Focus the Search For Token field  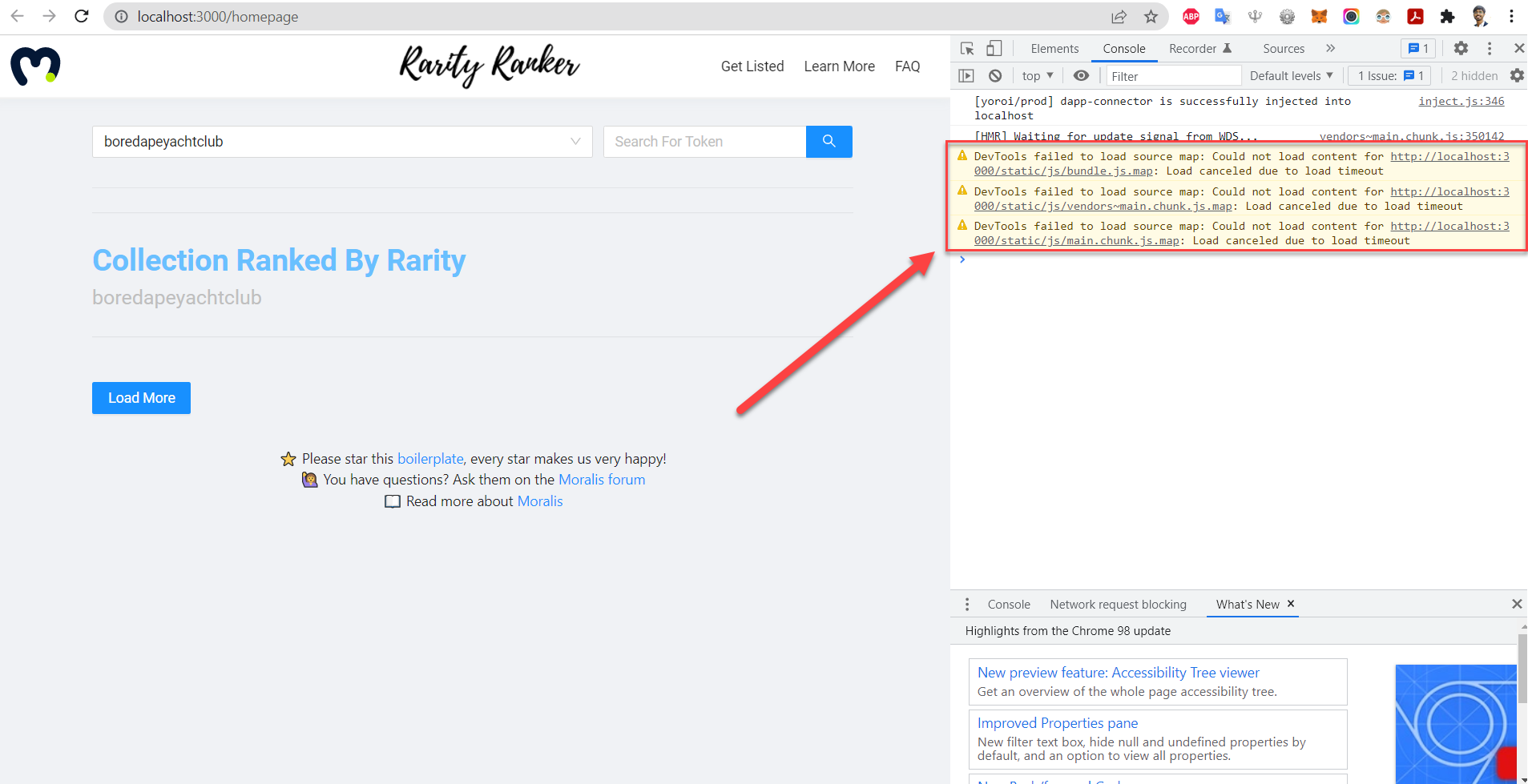pyautogui.click(x=704, y=142)
